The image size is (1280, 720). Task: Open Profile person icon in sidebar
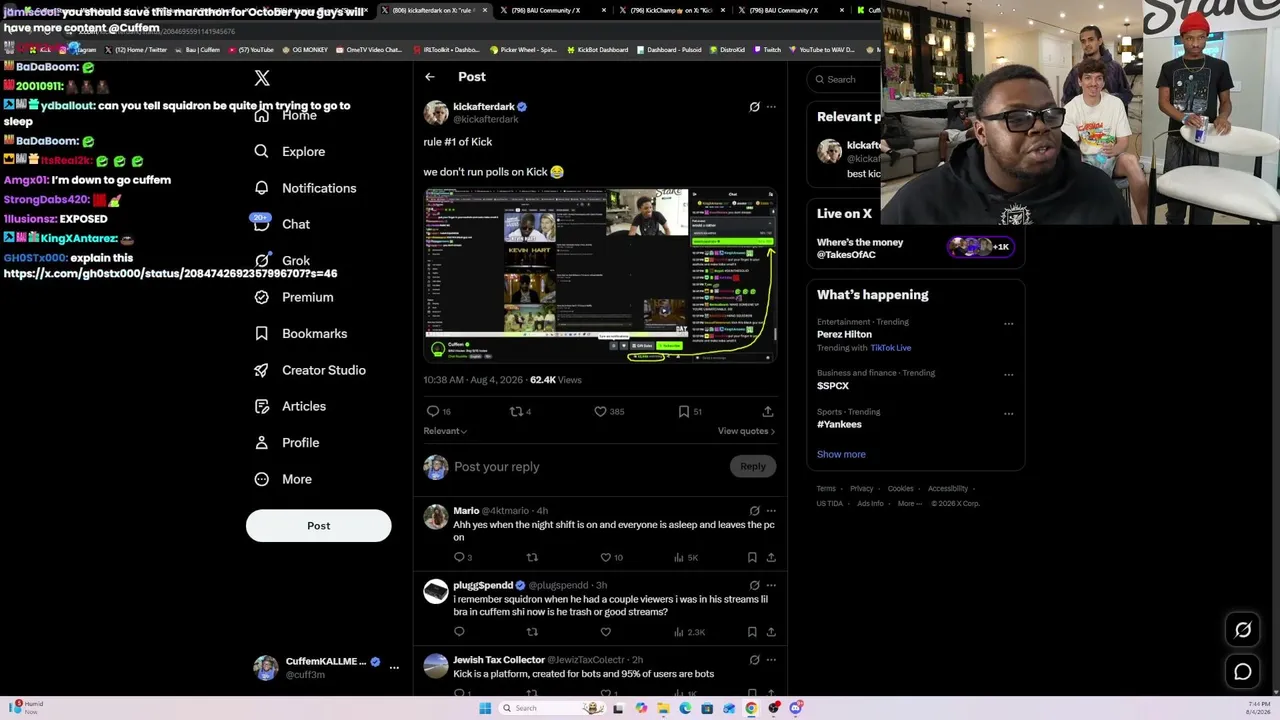point(262,443)
